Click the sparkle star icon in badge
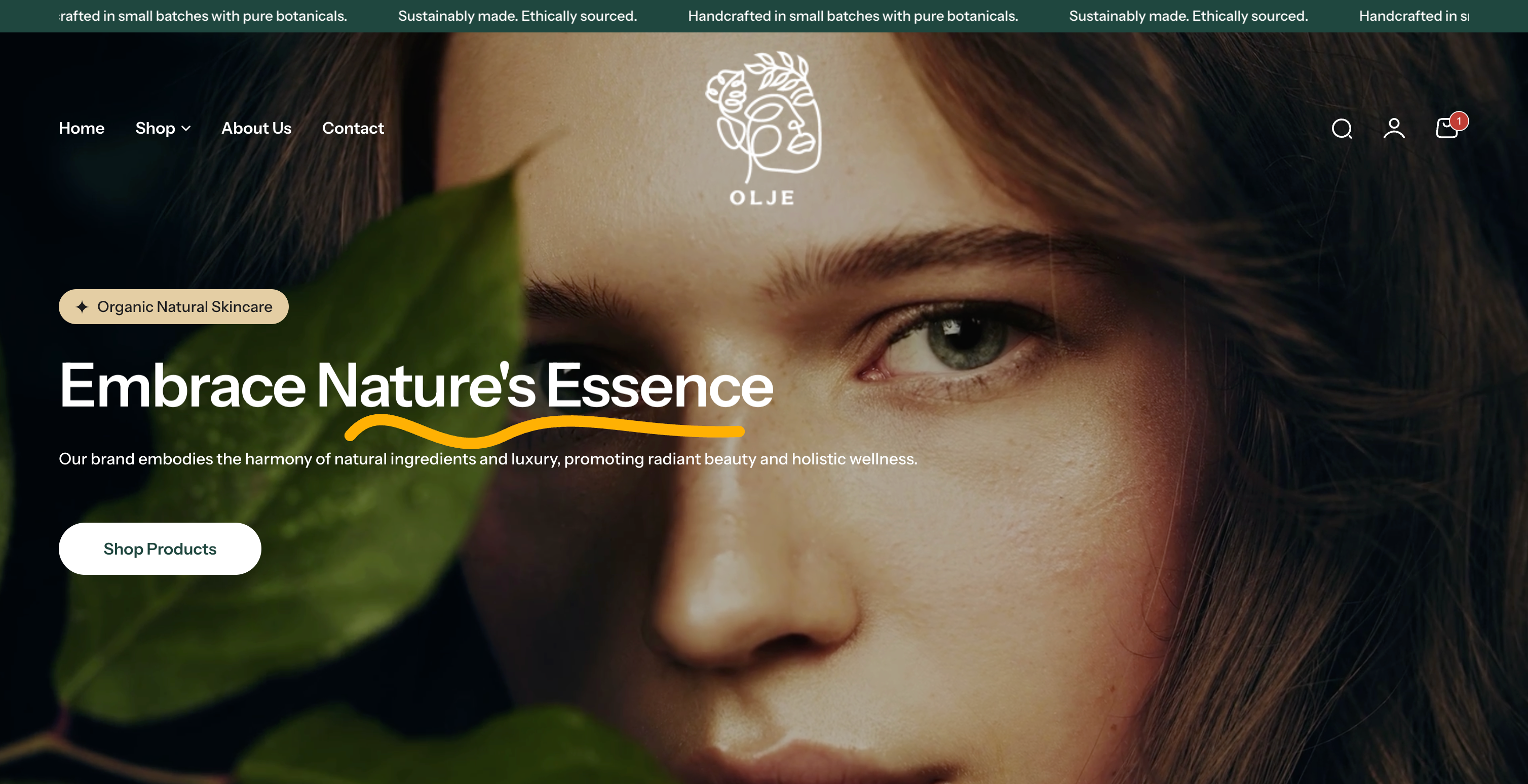This screenshot has width=1528, height=784. coord(82,306)
